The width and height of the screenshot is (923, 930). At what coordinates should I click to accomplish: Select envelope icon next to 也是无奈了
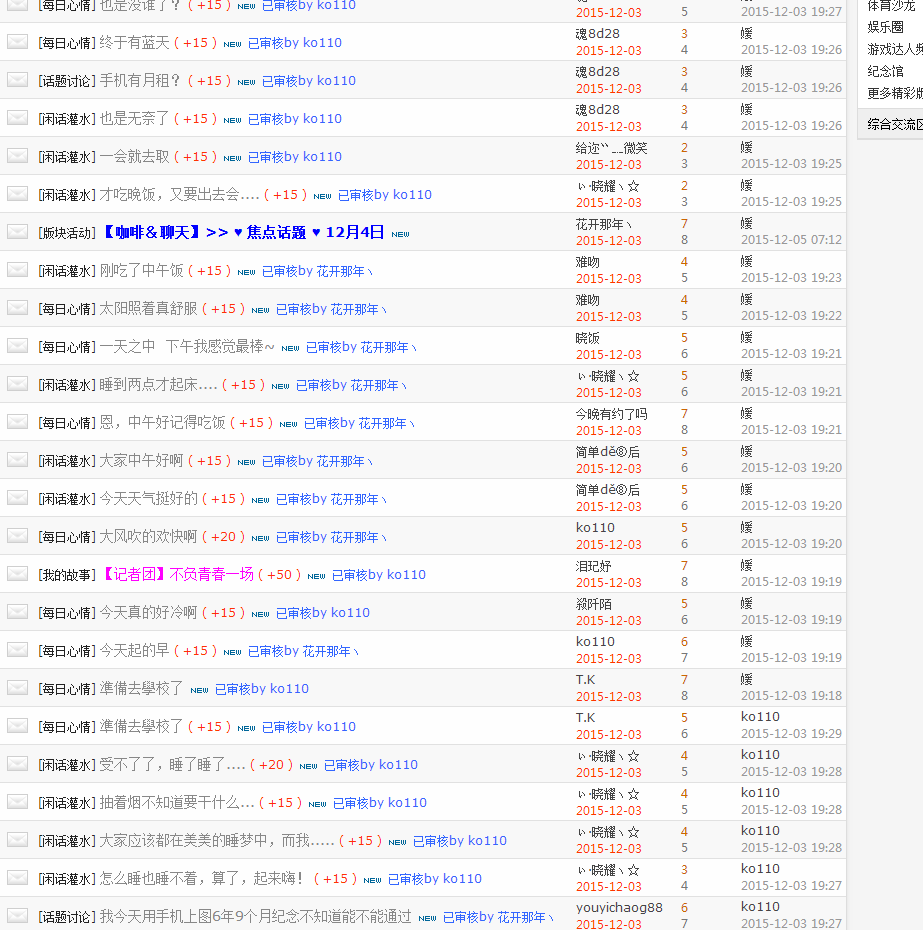click(17, 118)
